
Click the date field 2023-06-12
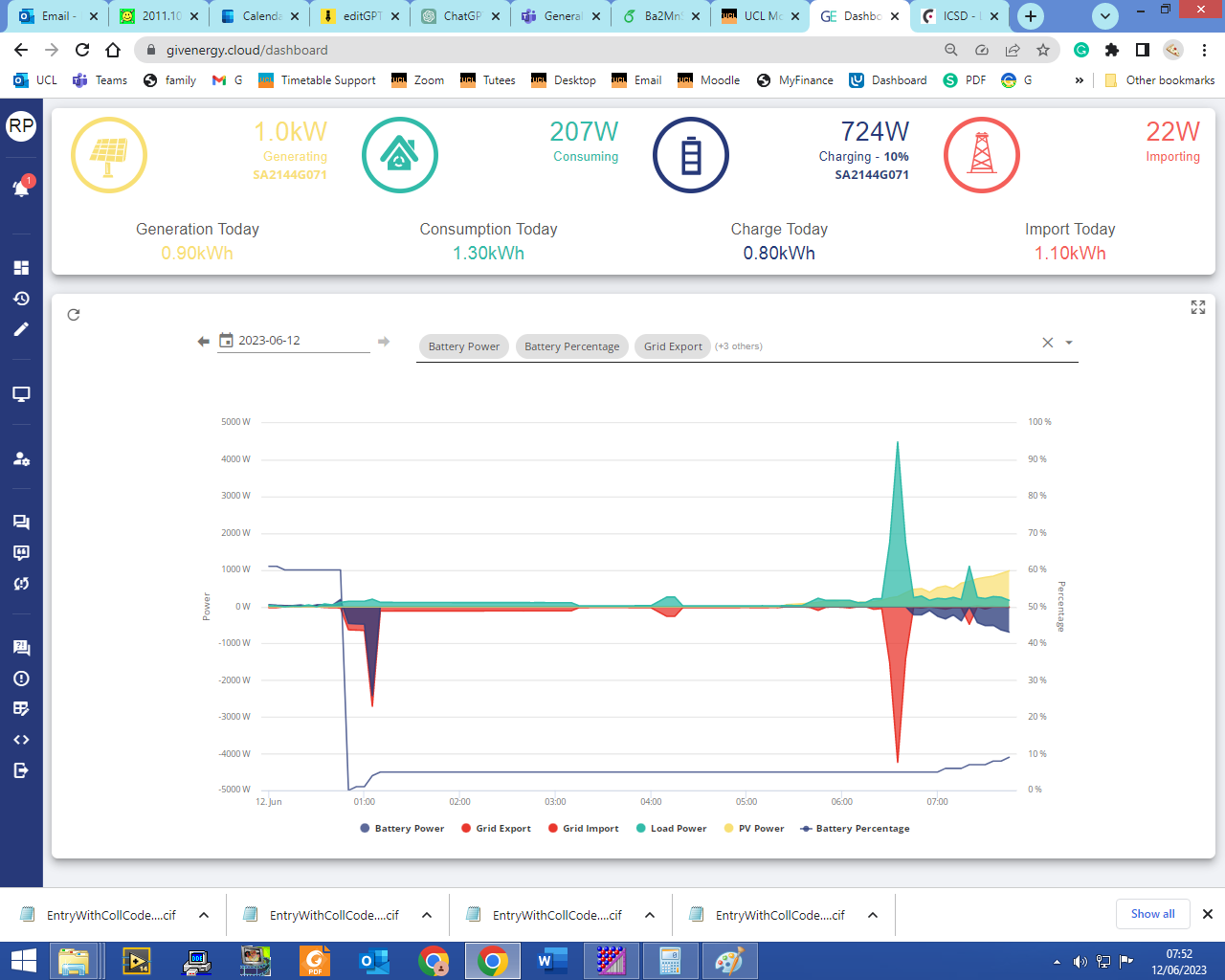tap(294, 341)
